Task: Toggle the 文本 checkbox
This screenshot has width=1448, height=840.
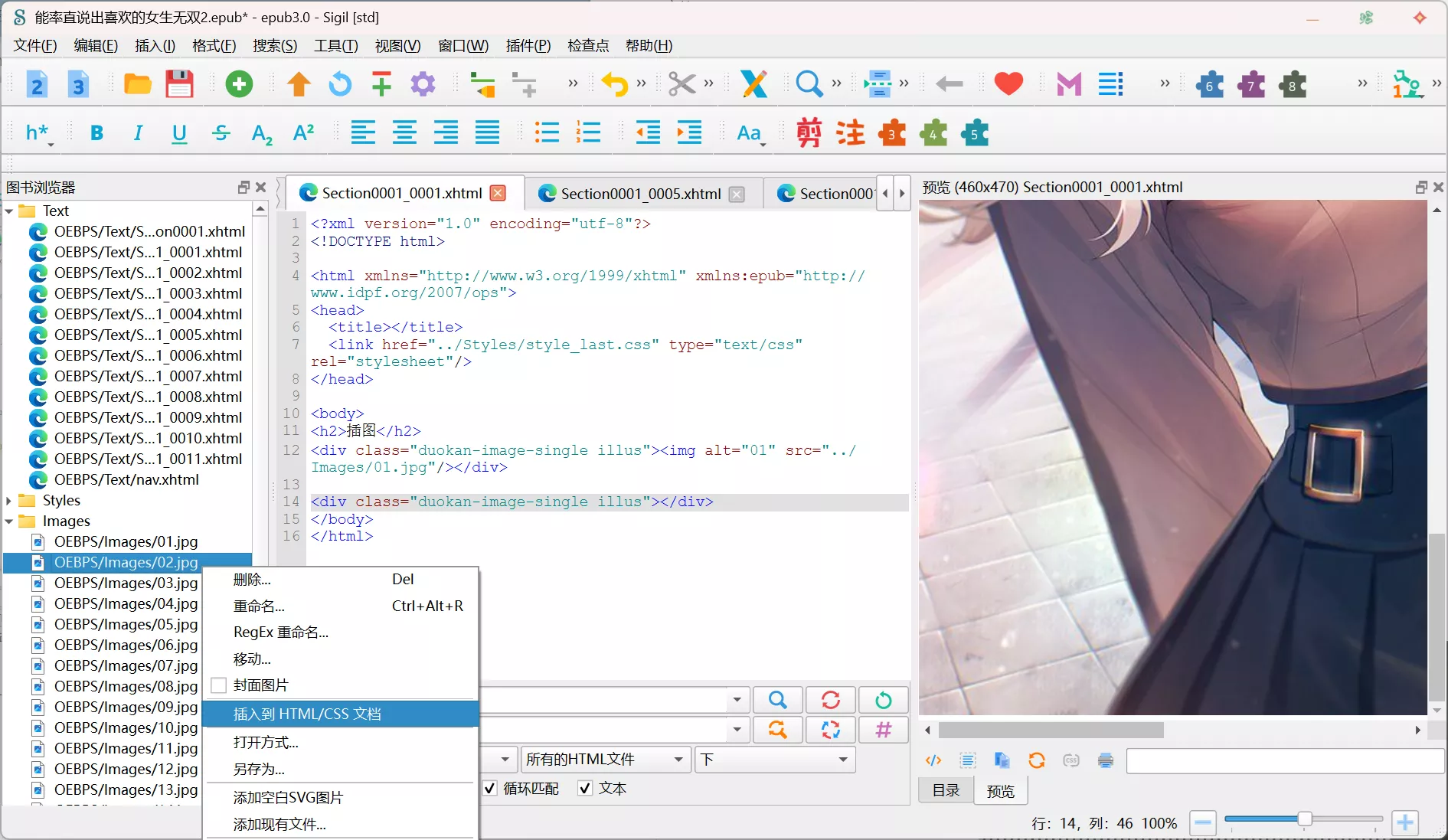Action: [x=585, y=788]
